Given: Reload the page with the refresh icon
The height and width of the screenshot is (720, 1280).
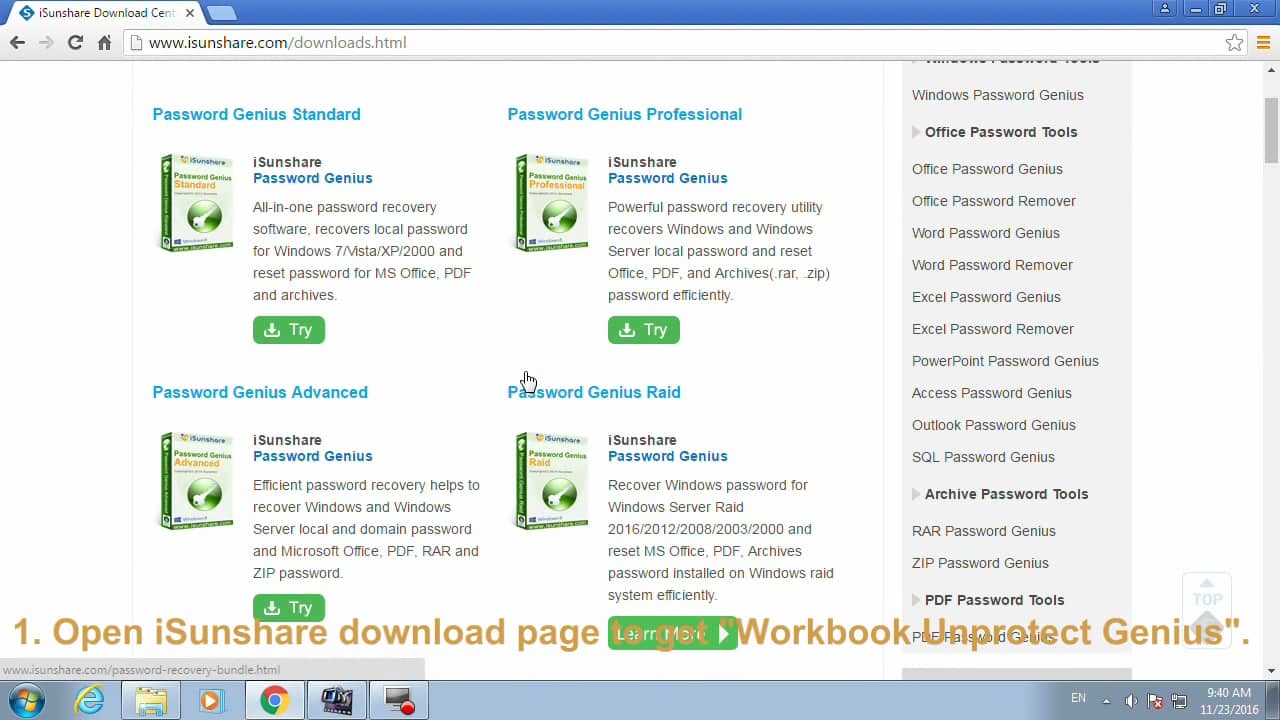Looking at the screenshot, I should pos(75,43).
